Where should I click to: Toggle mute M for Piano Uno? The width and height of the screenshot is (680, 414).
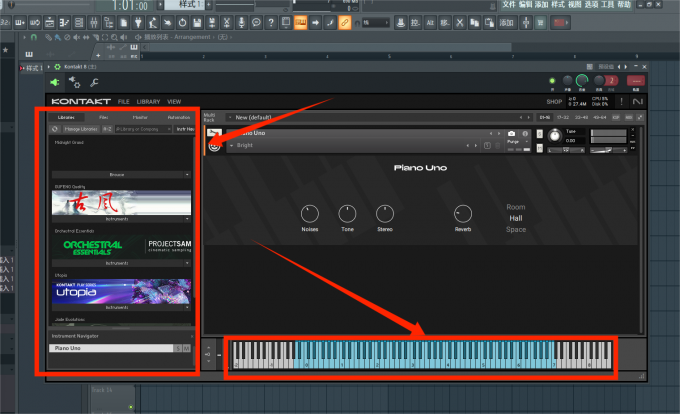click(x=186, y=348)
